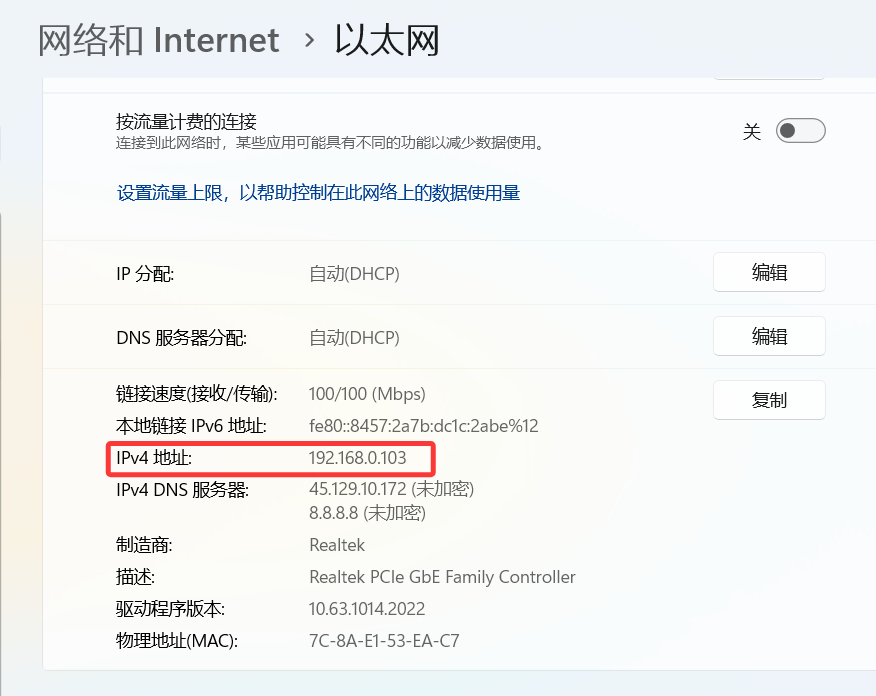Click the 8.8.8.8 DNS server entry

point(334,513)
